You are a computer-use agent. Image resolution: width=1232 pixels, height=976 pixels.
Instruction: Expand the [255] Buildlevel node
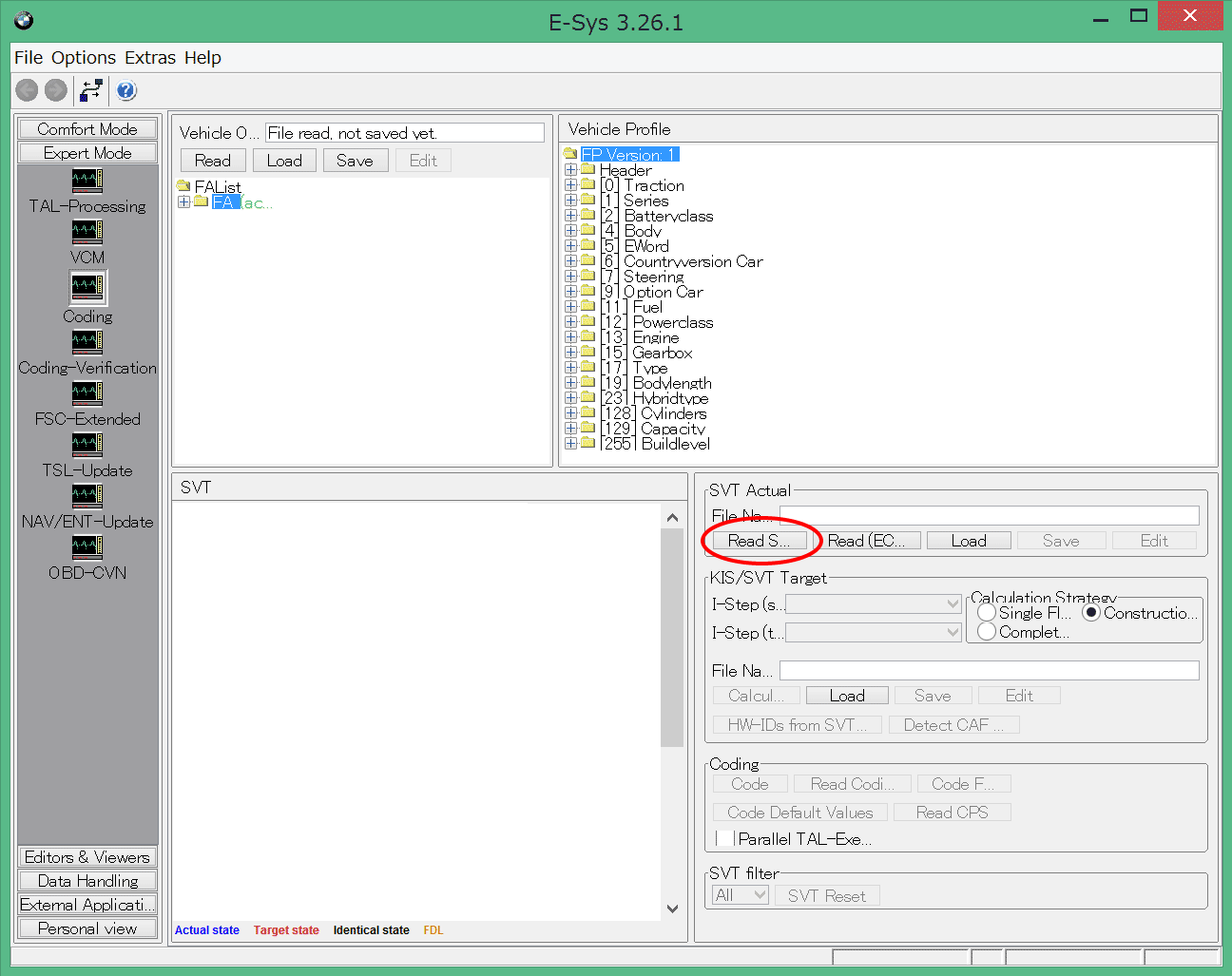click(x=570, y=443)
